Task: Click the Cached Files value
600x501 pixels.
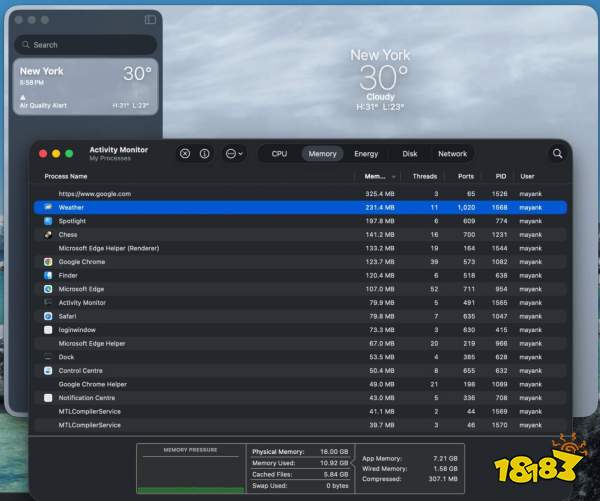Action: pyautogui.click(x=336, y=475)
